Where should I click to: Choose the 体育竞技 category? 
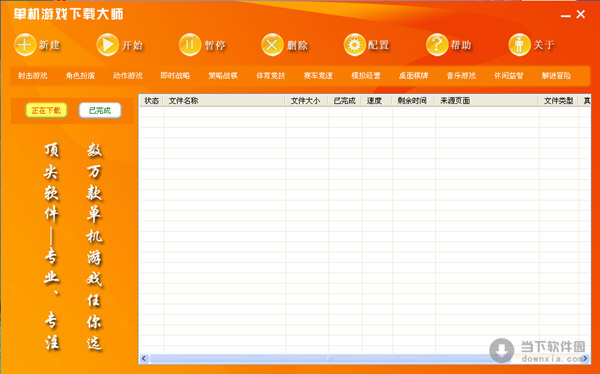coord(271,76)
